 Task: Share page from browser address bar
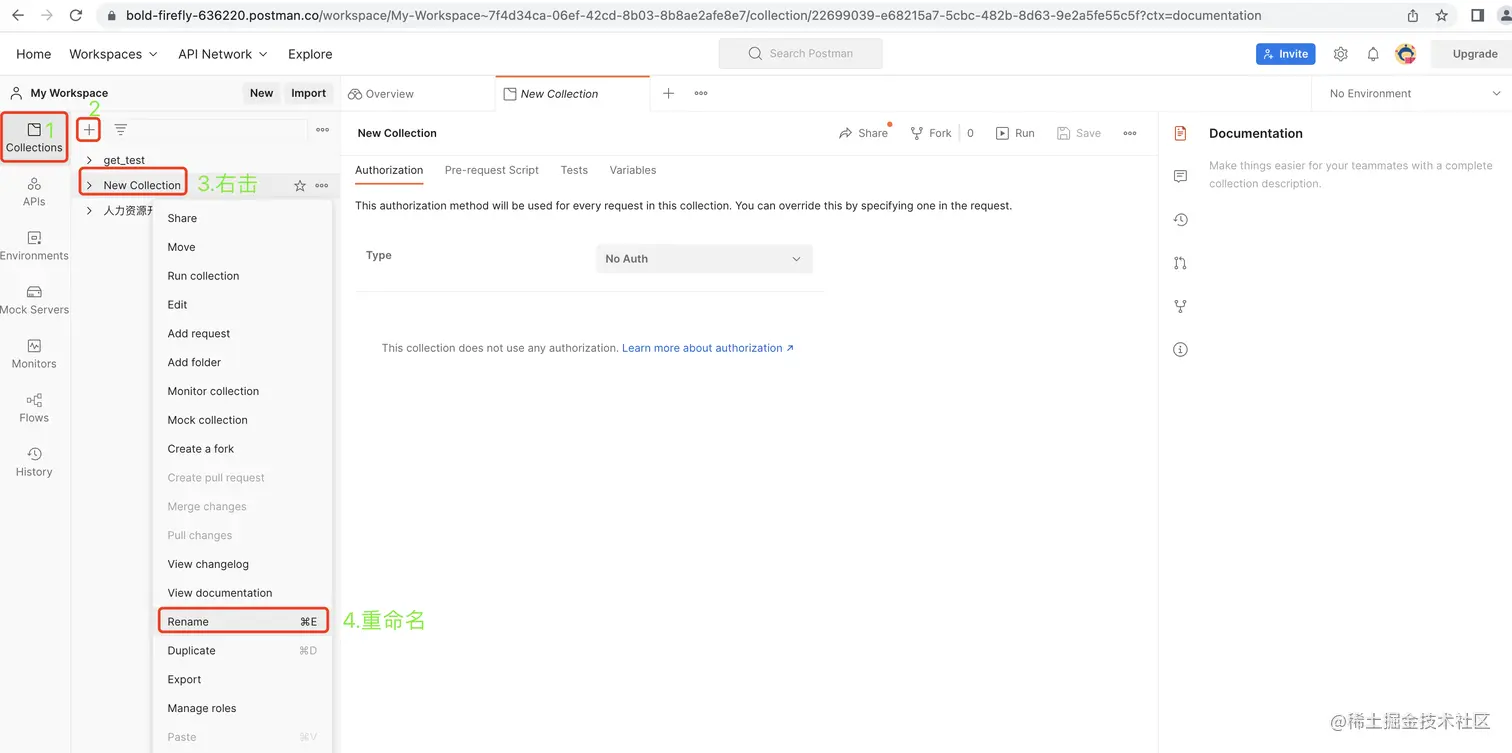click(x=1413, y=16)
